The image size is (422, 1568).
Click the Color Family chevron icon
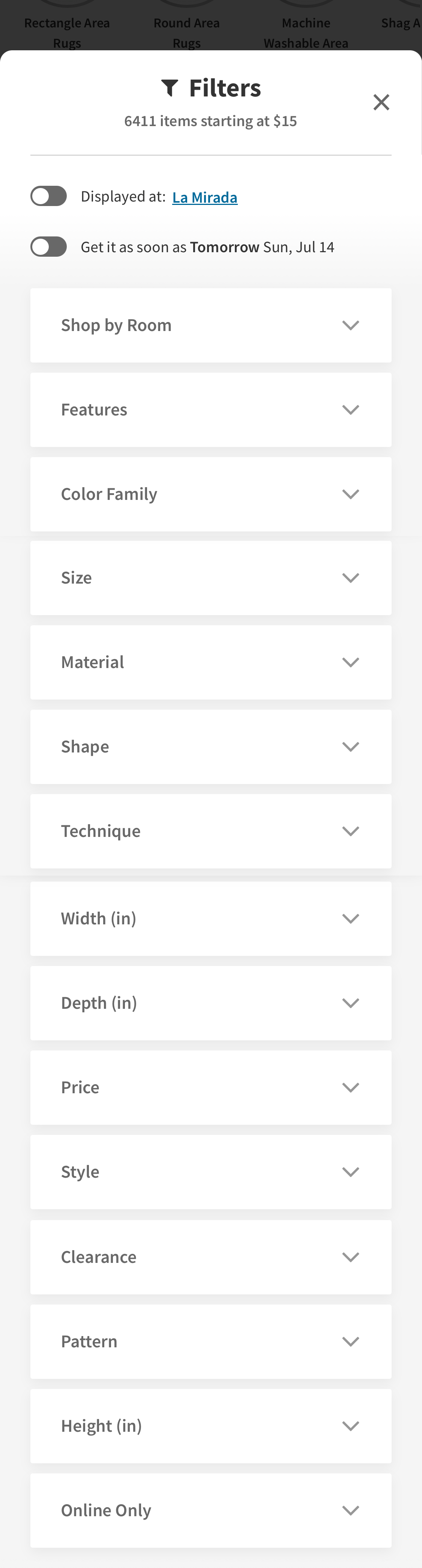350,494
